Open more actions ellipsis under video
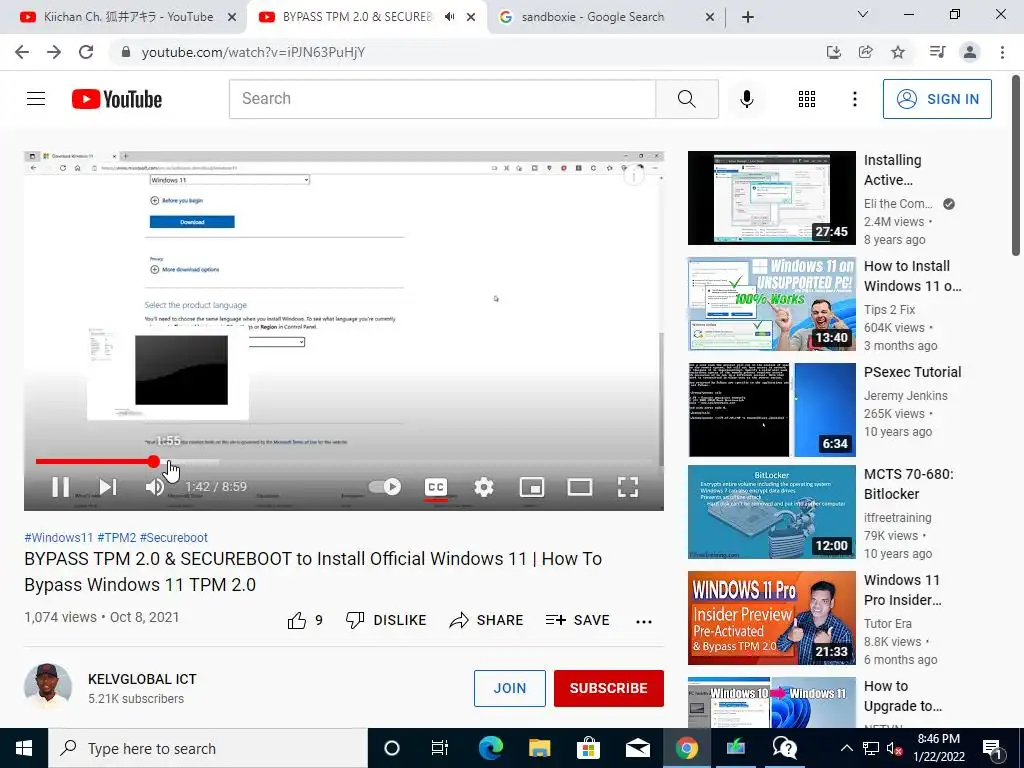Screen dimensions: 1024x768 (644, 621)
